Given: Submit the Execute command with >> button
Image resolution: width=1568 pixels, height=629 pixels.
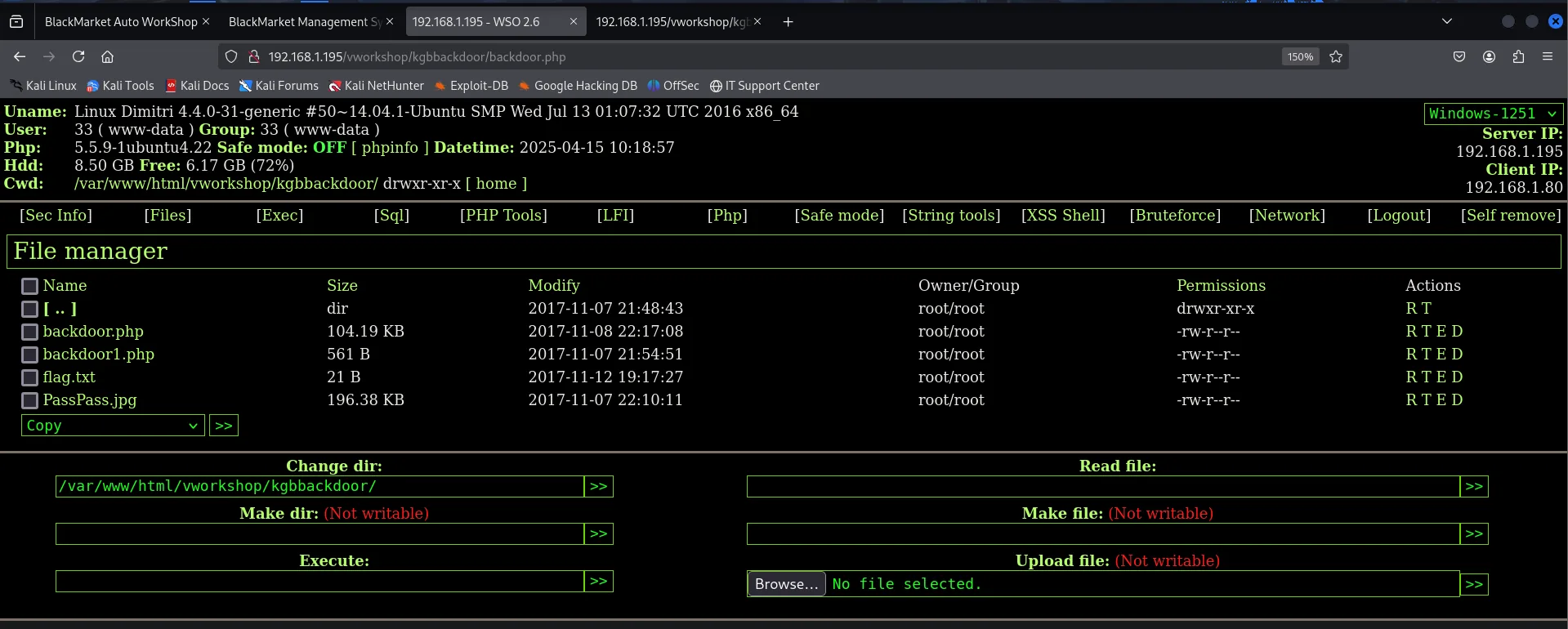Looking at the screenshot, I should (x=599, y=581).
